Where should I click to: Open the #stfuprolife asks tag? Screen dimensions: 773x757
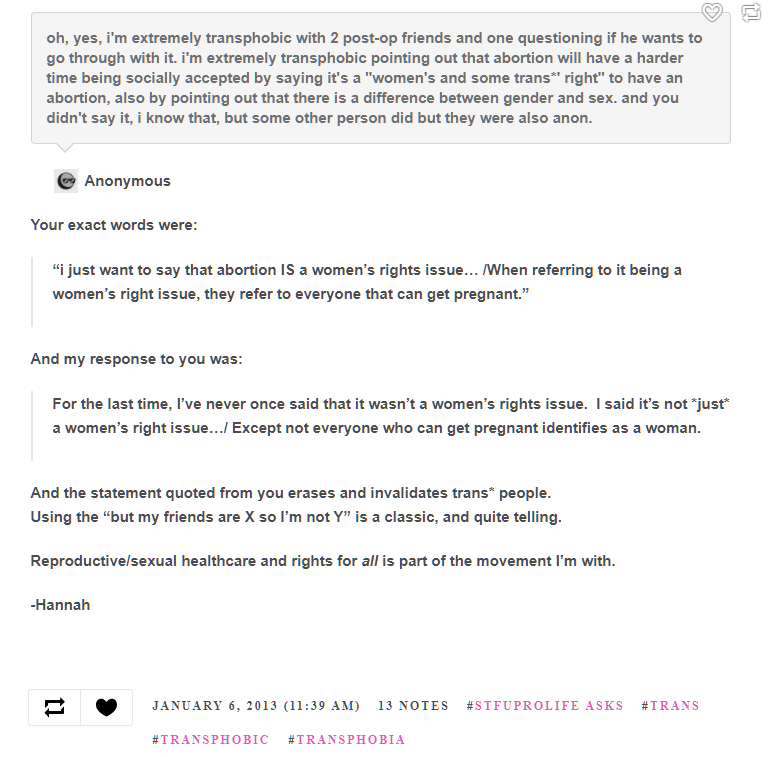(x=545, y=706)
